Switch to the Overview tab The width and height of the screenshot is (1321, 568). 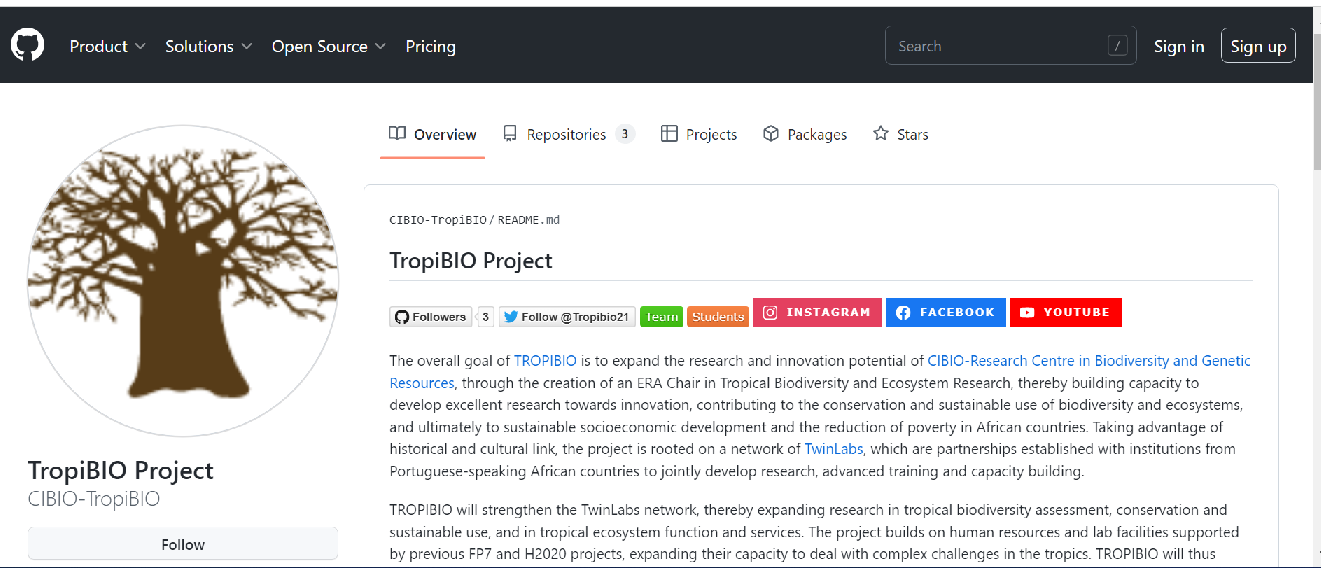(432, 134)
